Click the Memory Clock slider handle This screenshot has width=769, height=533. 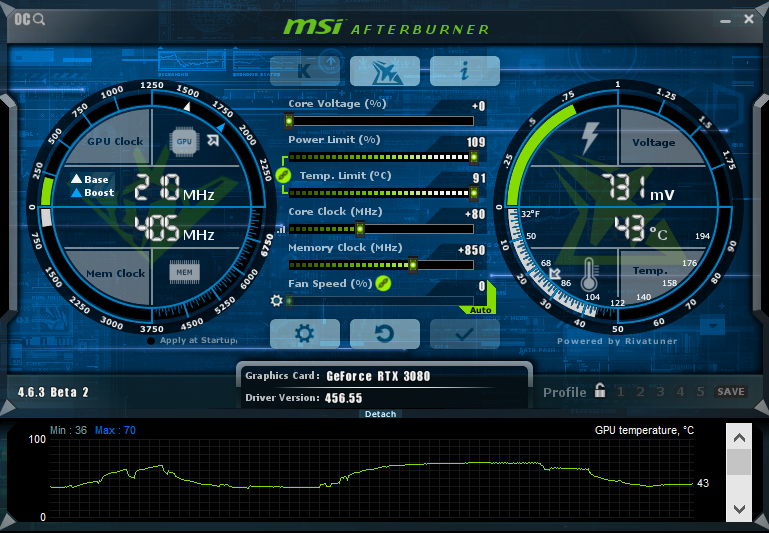[413, 265]
